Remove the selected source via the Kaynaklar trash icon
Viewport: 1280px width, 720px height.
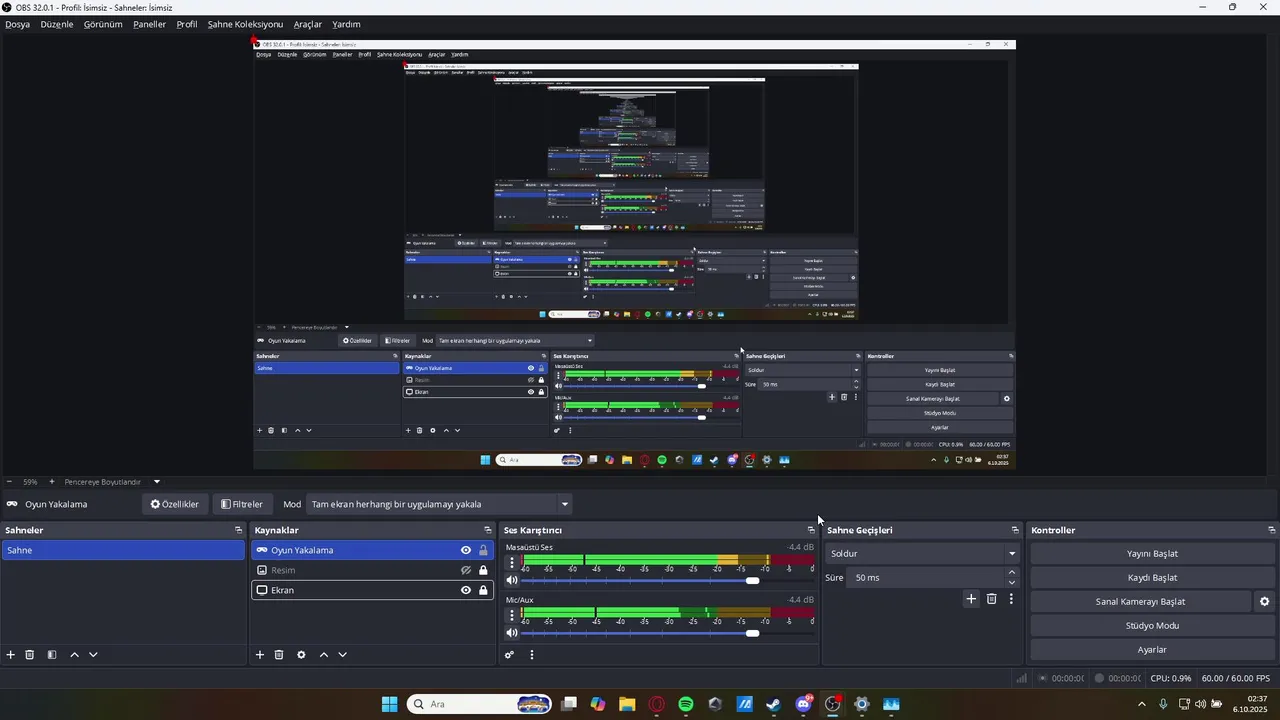click(x=279, y=655)
